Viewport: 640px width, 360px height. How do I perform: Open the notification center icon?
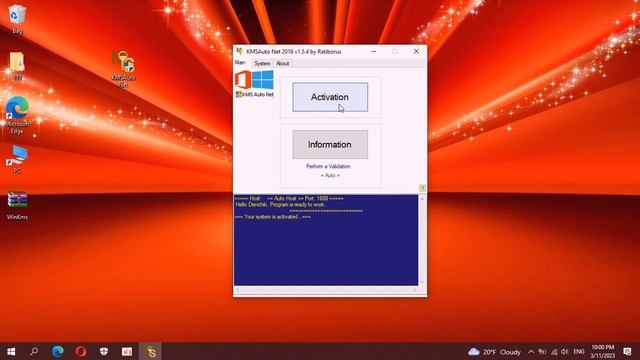tap(627, 351)
